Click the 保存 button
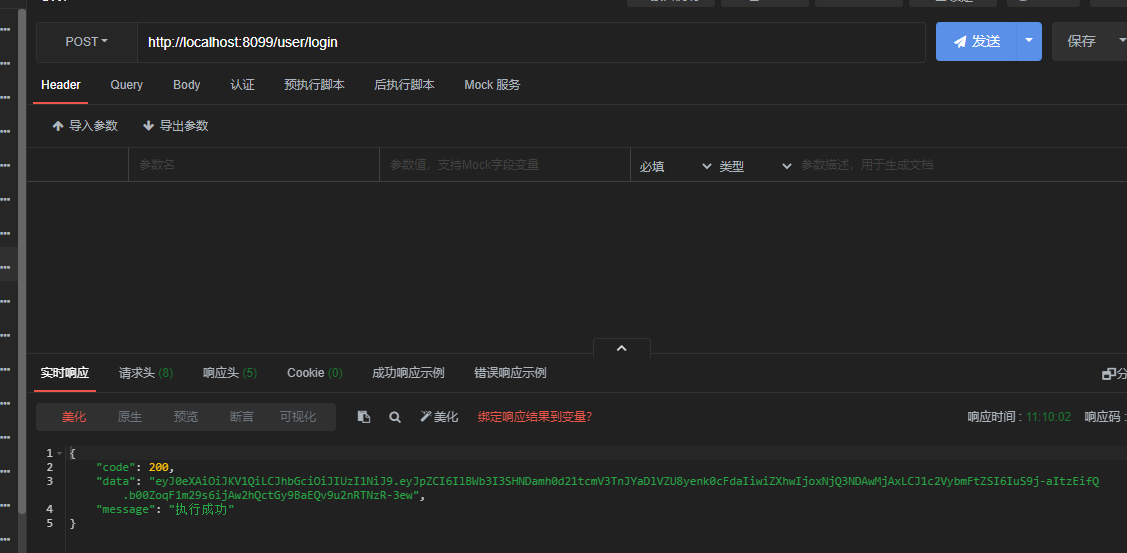 pyautogui.click(x=1081, y=42)
